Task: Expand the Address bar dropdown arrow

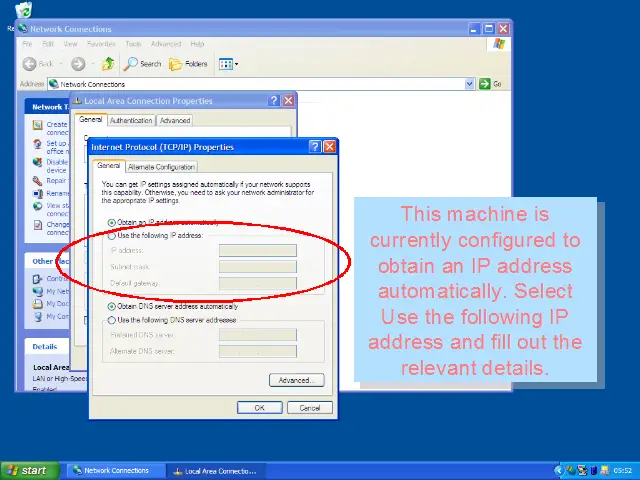Action: [469, 84]
